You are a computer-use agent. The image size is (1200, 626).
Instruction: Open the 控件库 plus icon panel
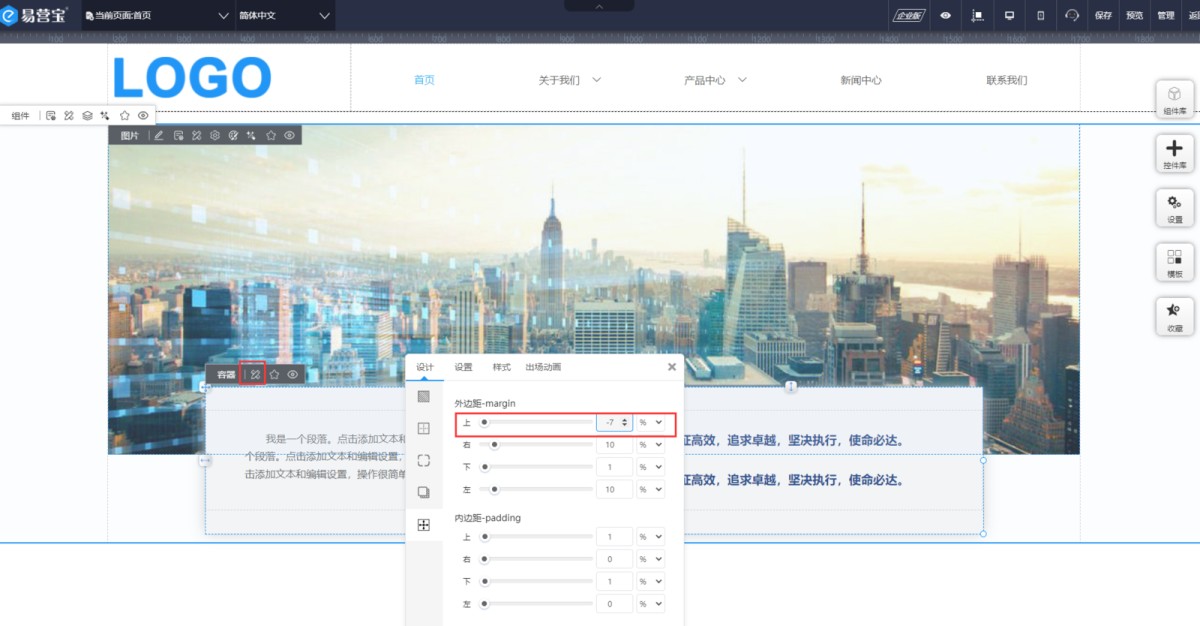tap(1174, 153)
